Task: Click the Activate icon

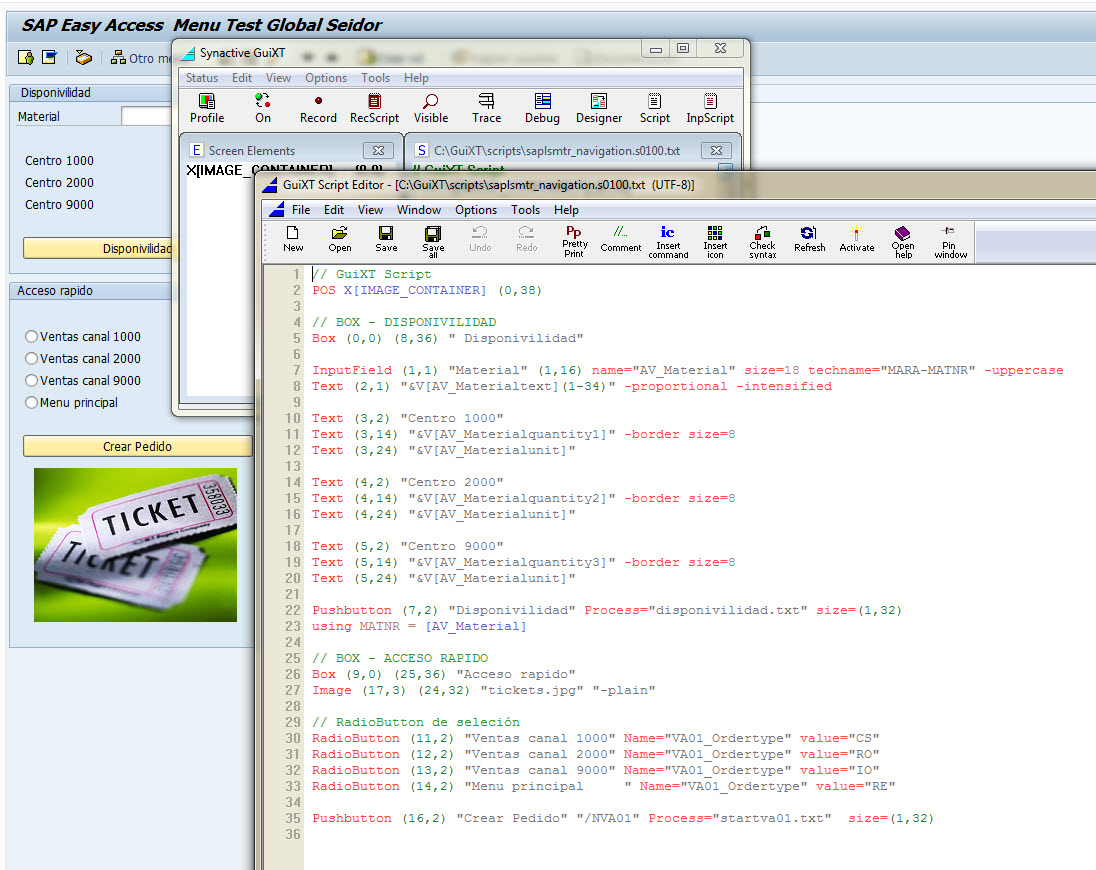Action: (856, 239)
